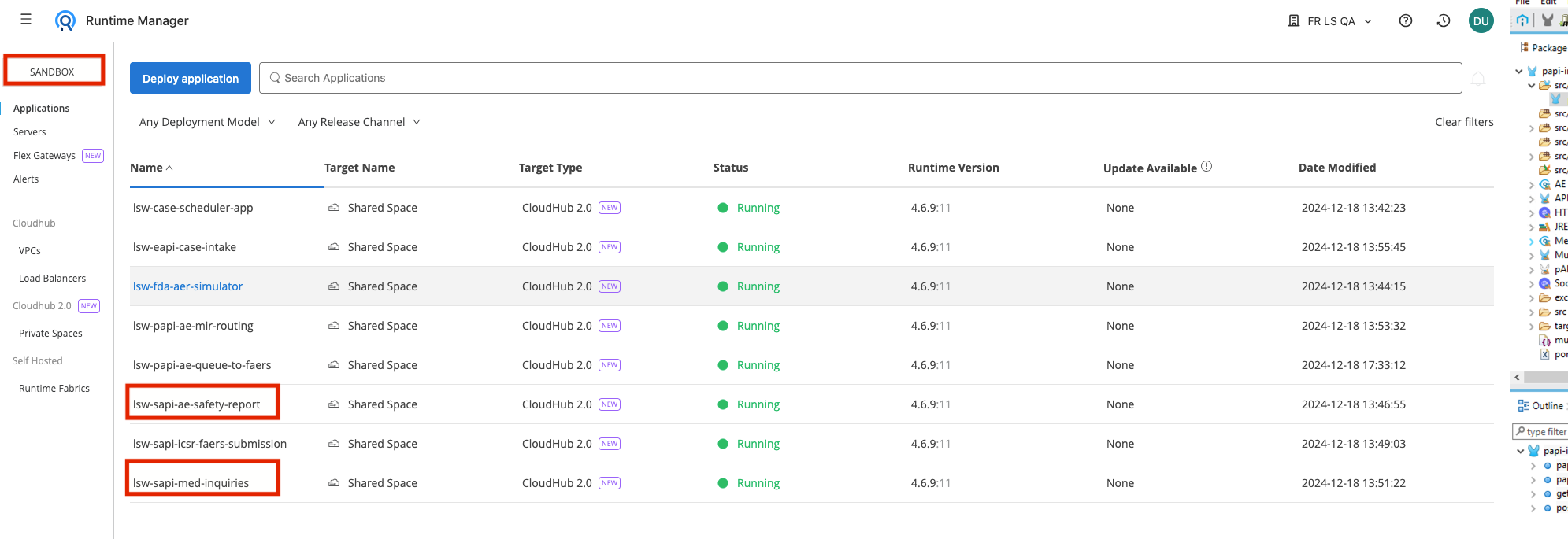Open the FR LS QA organization dropdown

pyautogui.click(x=1330, y=21)
